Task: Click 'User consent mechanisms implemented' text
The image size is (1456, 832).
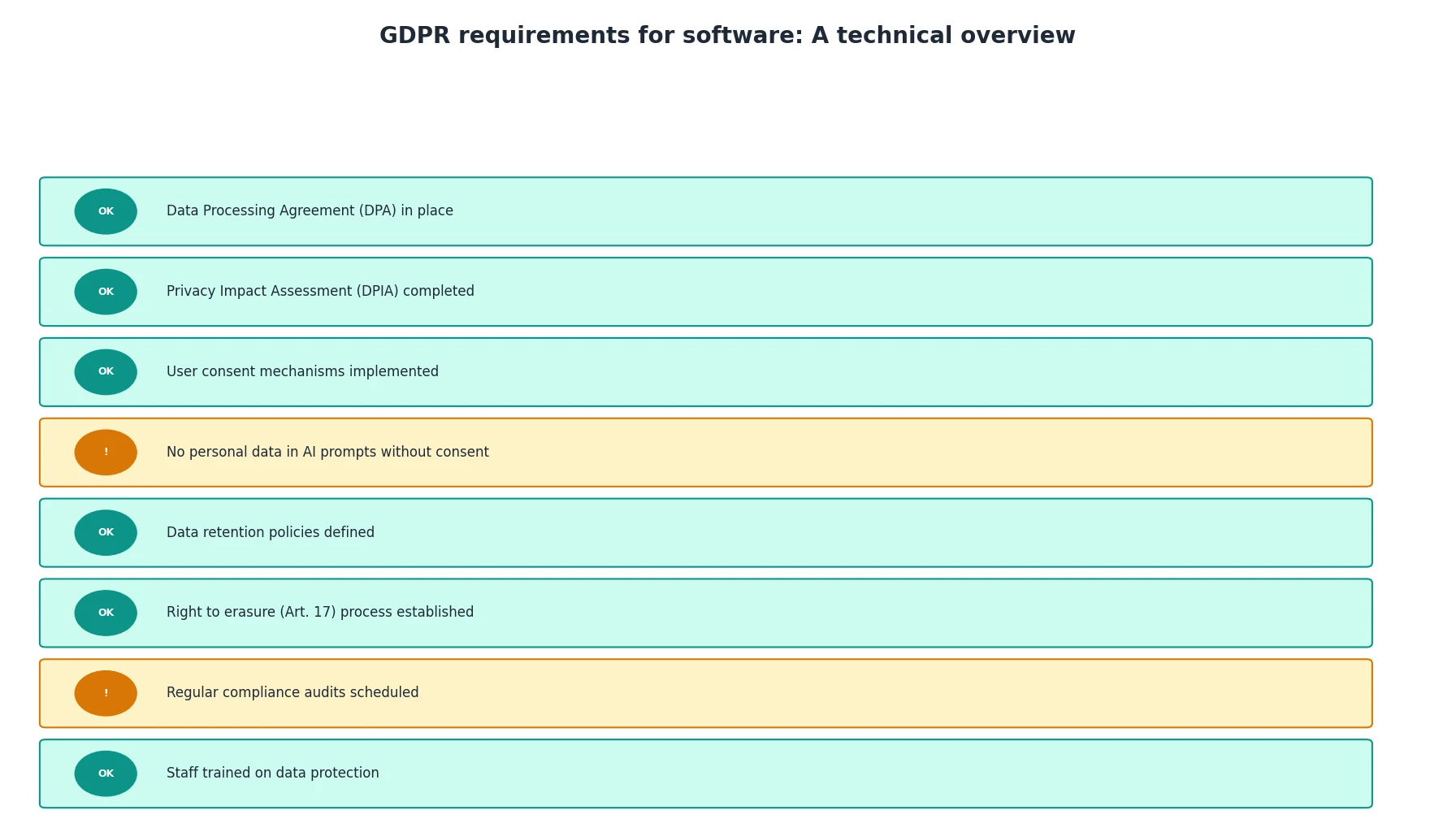Action: click(x=302, y=371)
